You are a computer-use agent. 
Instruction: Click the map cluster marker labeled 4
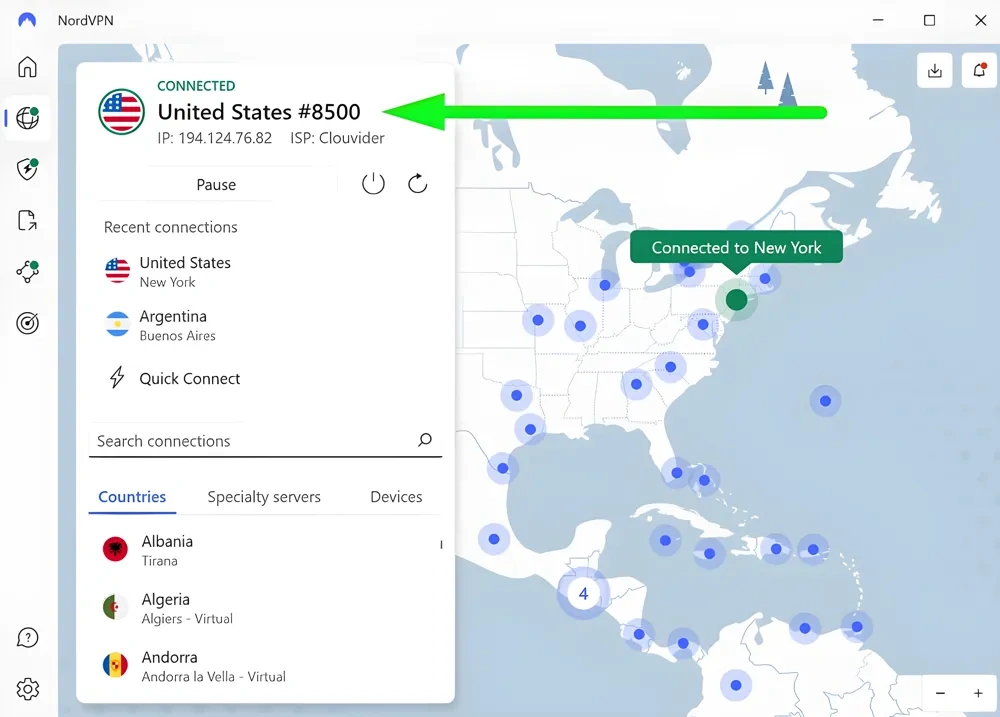pos(583,594)
